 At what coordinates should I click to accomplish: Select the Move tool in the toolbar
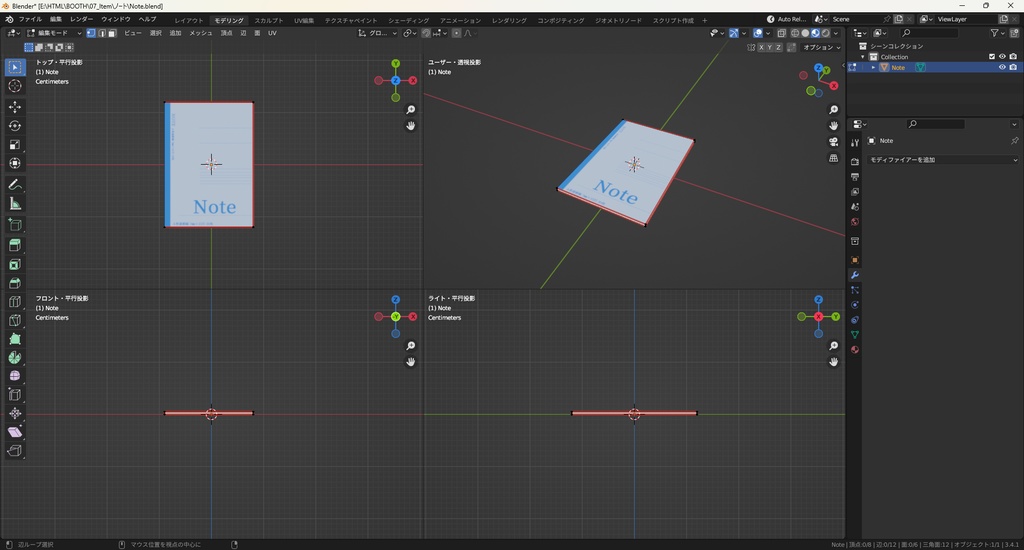(15, 106)
